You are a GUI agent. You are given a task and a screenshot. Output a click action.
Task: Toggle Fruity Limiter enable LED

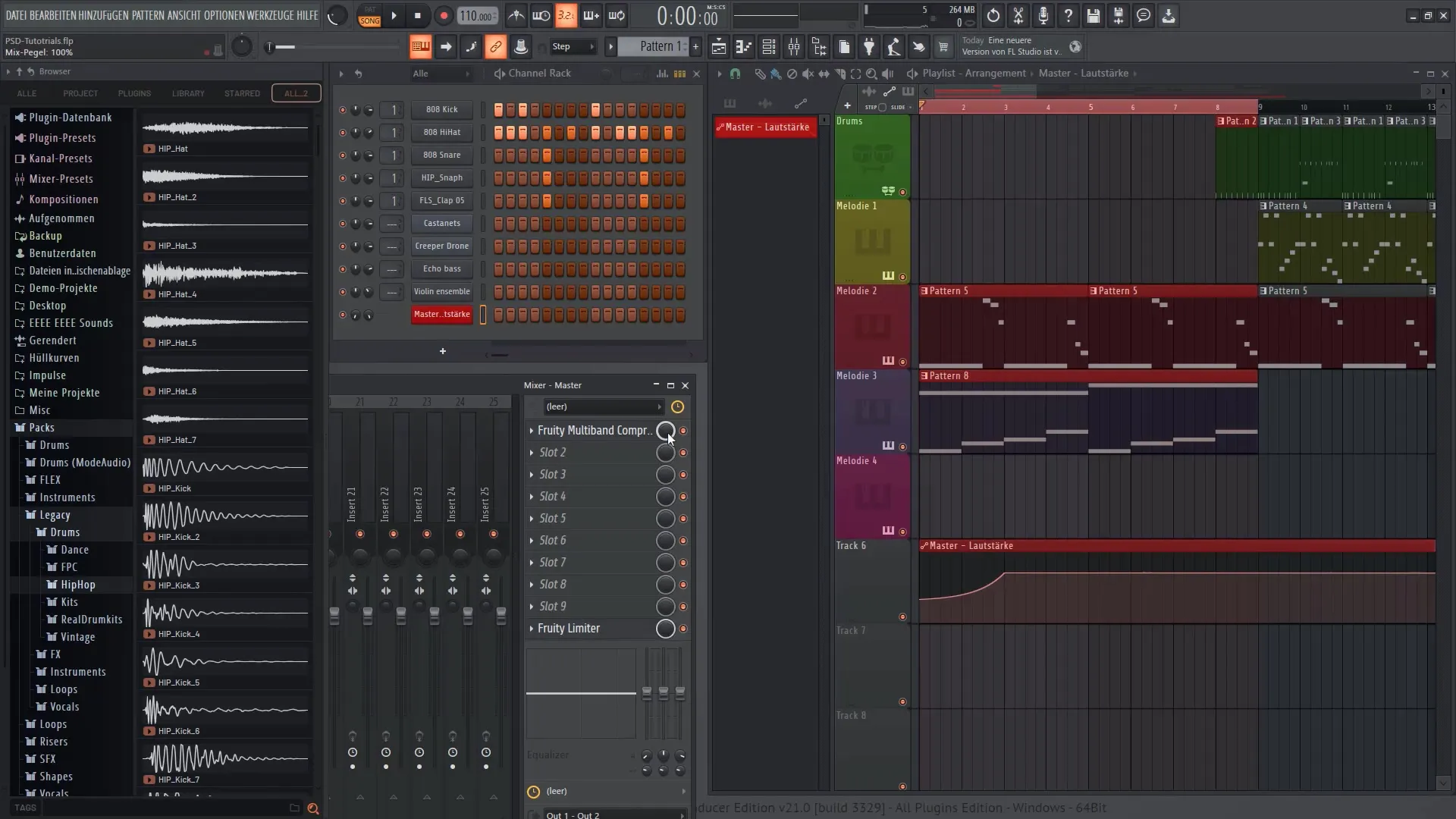[683, 629]
